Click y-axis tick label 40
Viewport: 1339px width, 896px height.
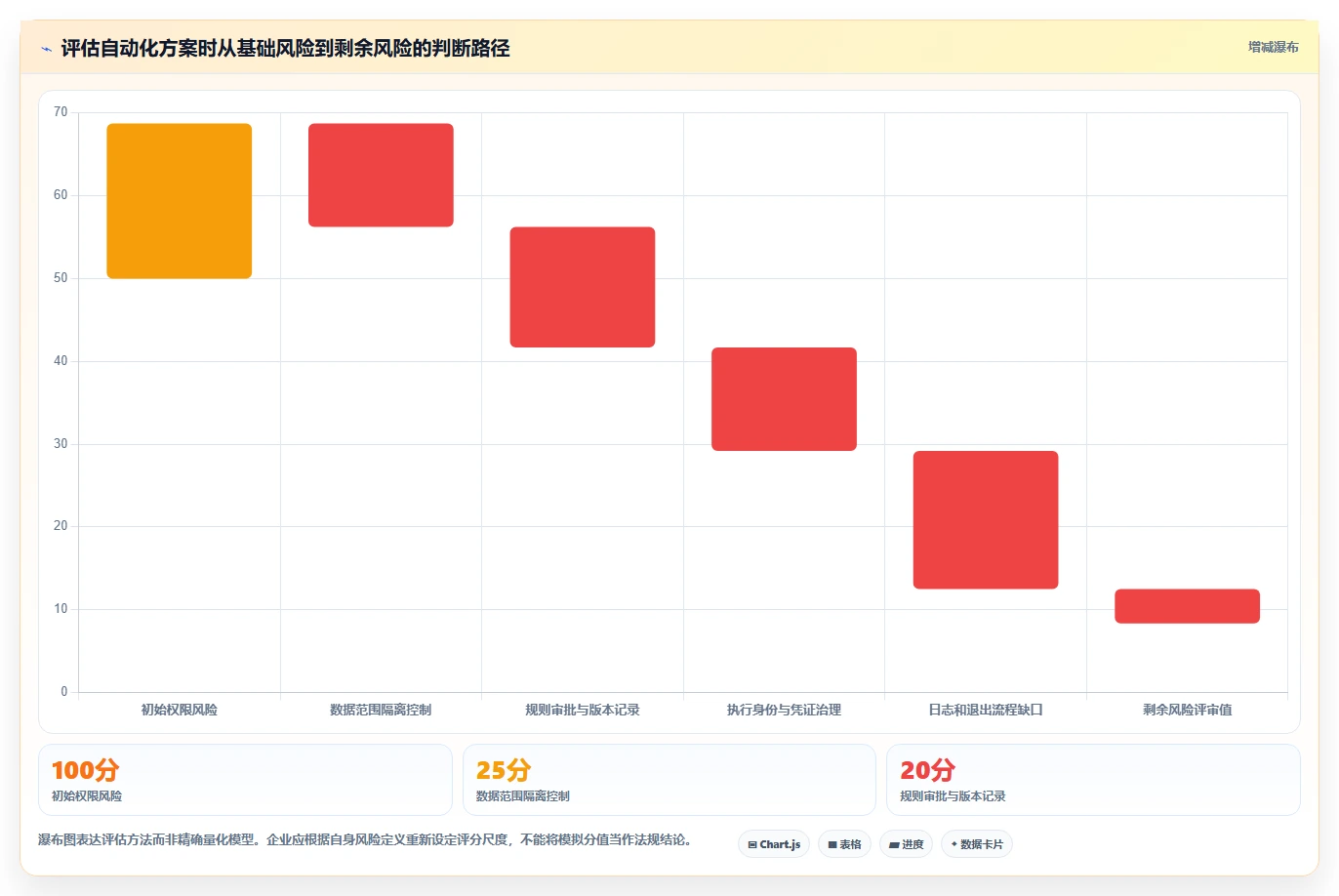point(61,361)
